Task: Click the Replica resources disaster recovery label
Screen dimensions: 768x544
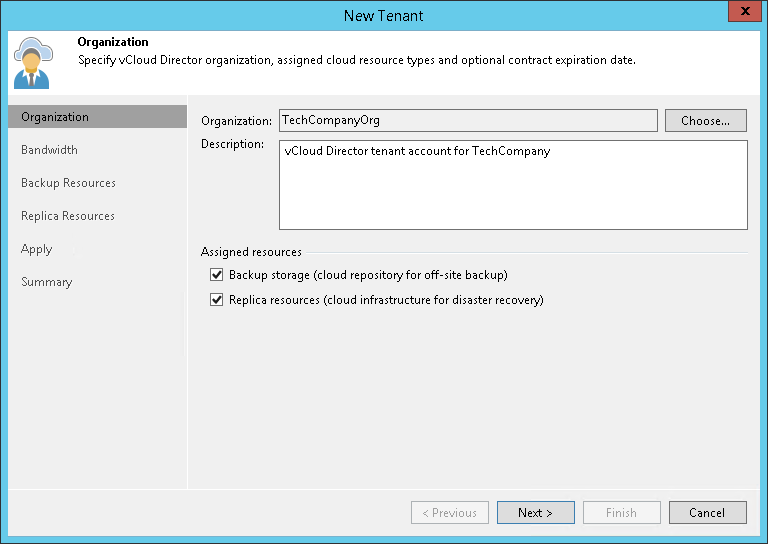Action: pyautogui.click(x=386, y=300)
